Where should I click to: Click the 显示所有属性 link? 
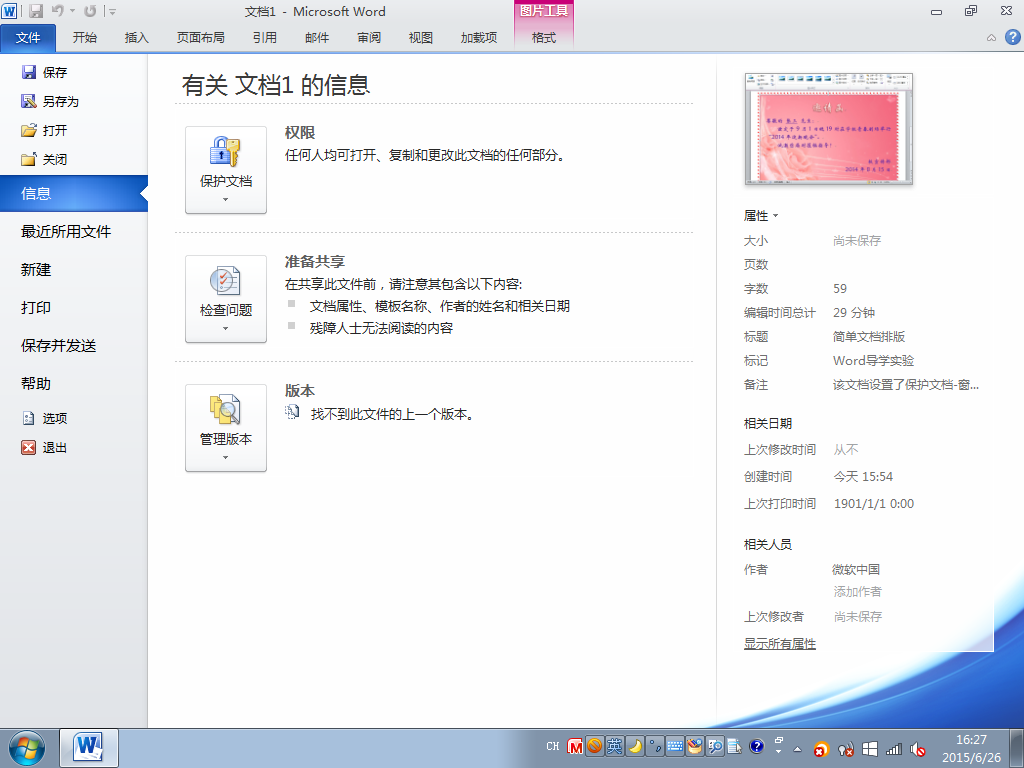coord(780,643)
